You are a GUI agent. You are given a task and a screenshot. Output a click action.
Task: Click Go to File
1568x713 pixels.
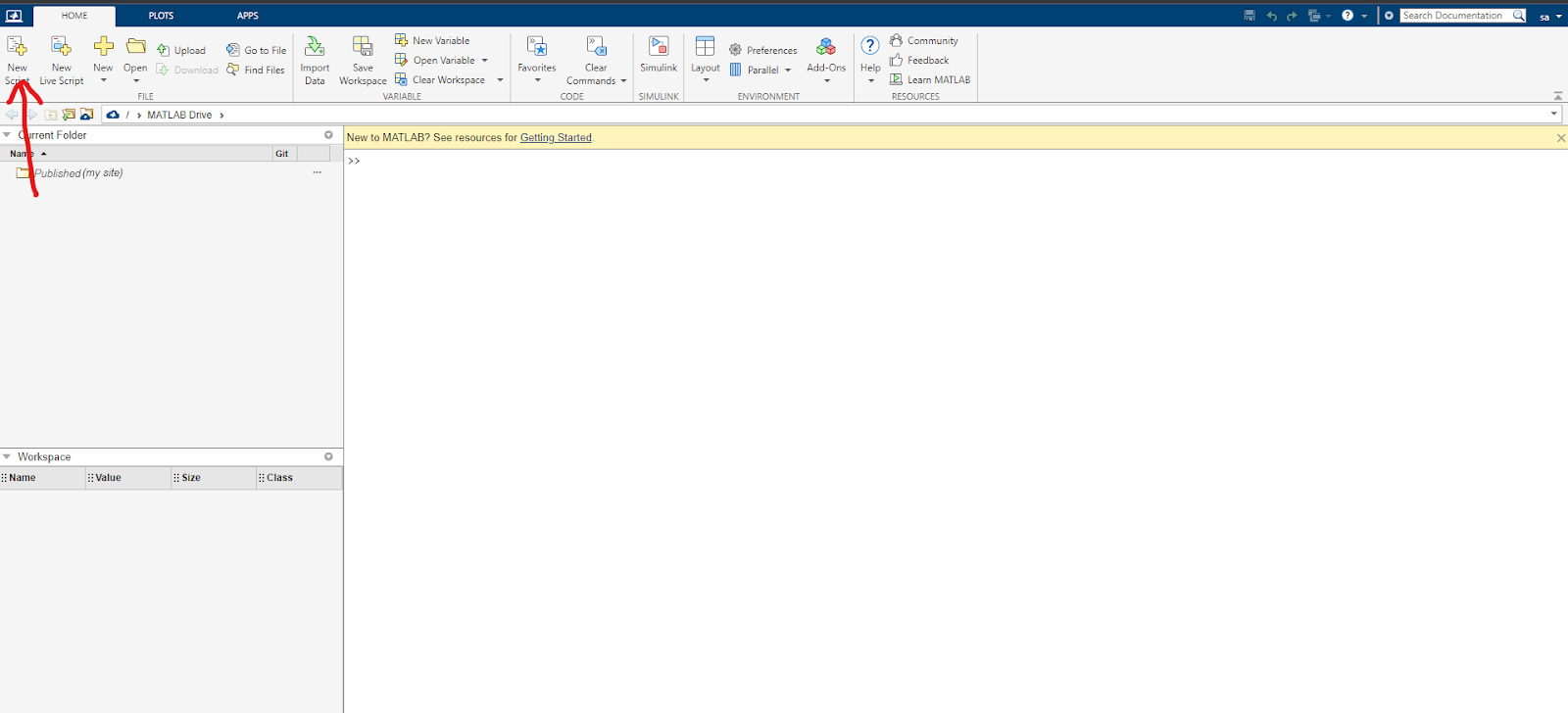(257, 50)
